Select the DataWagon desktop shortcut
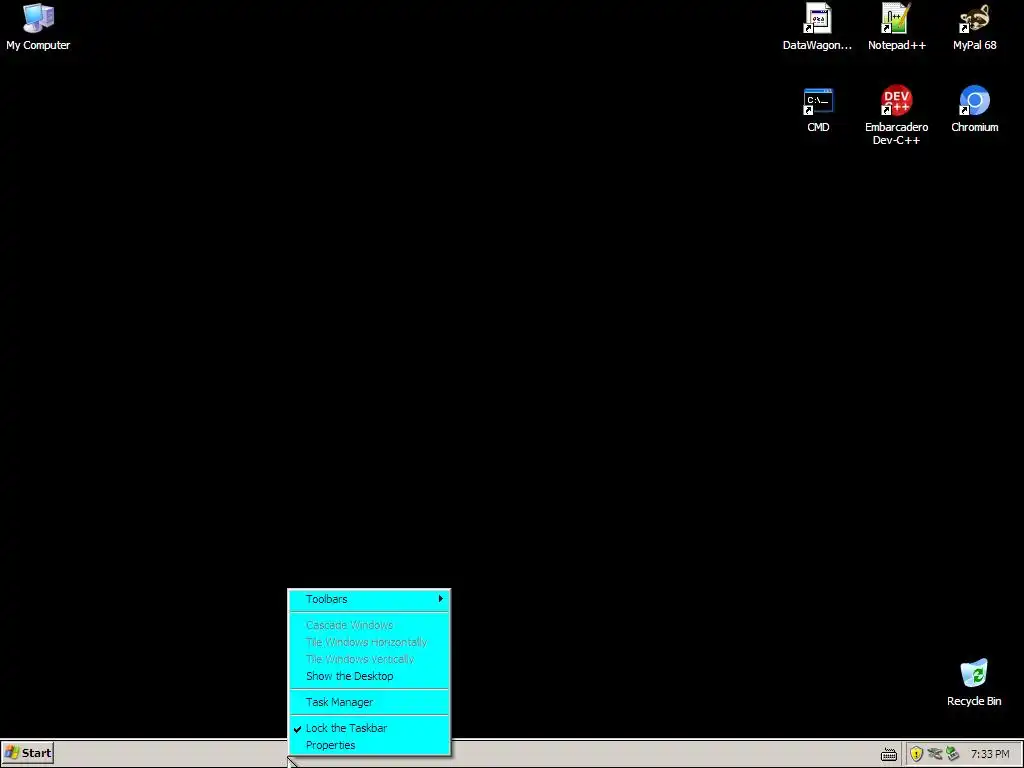The height and width of the screenshot is (768, 1024). [x=817, y=27]
